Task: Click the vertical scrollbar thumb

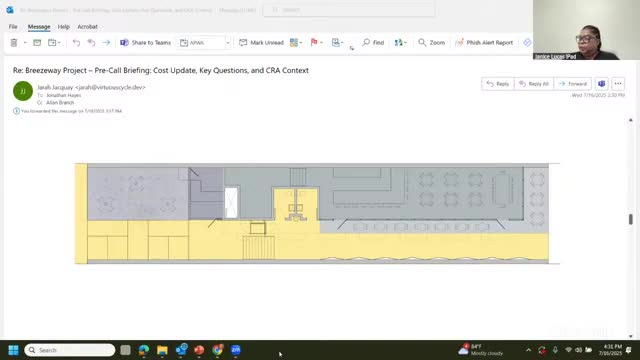Action: tap(631, 219)
